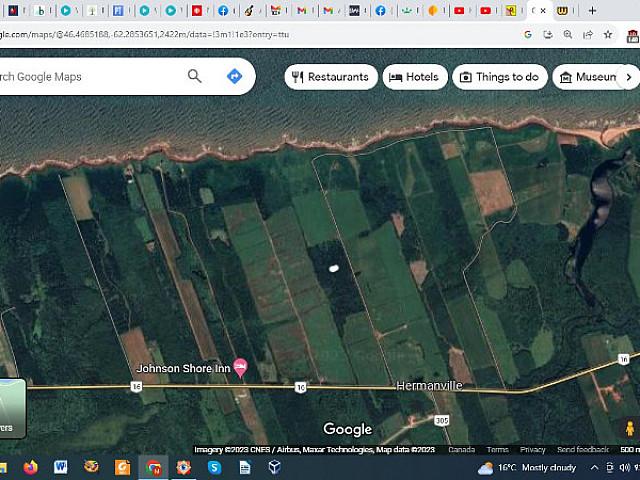Switch to the yellow and red icon tab
640x480 pixels.
coord(511,11)
